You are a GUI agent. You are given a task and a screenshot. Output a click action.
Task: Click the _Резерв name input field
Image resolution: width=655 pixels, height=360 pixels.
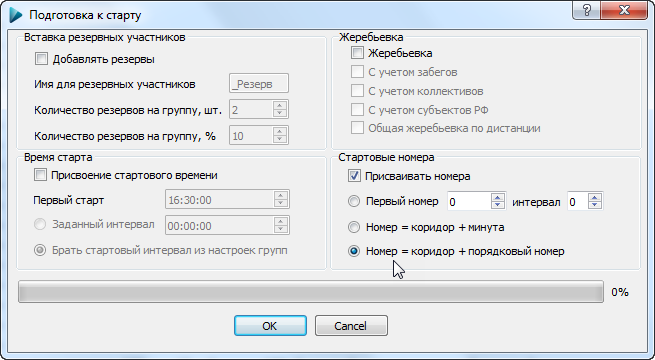tap(259, 84)
